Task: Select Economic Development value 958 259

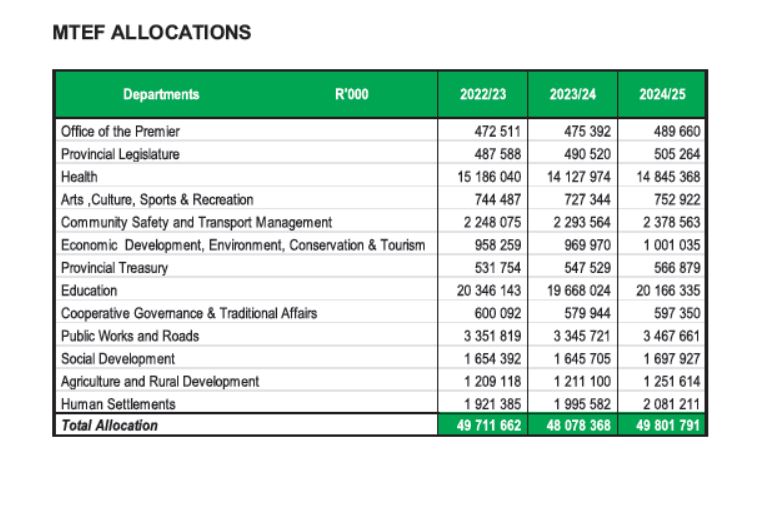Action: click(497, 245)
